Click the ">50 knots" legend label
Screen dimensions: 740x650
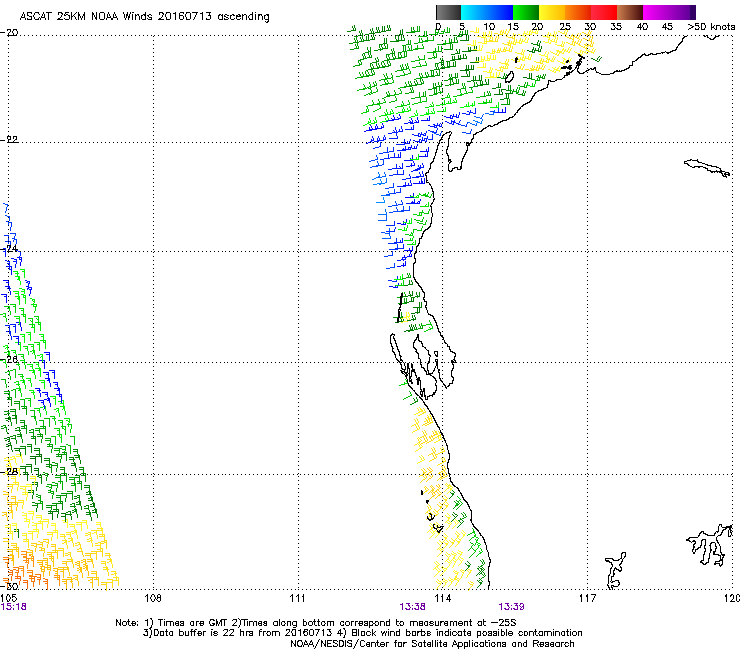[712, 26]
